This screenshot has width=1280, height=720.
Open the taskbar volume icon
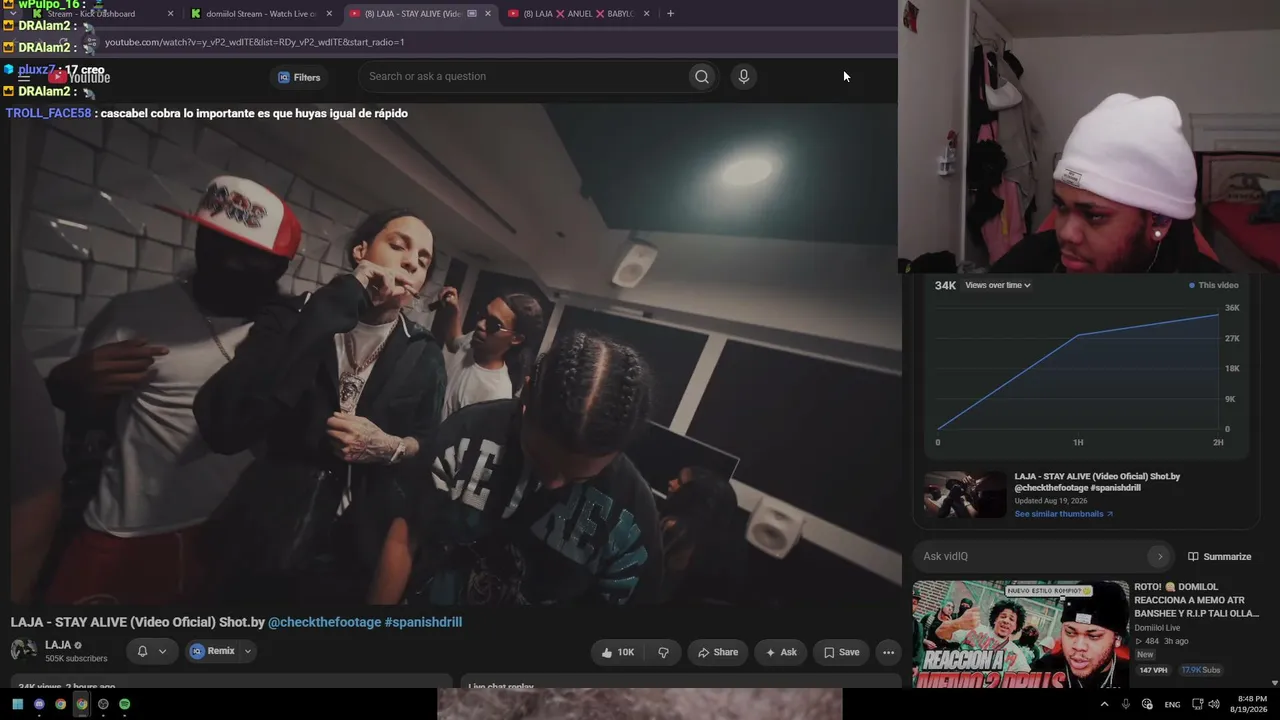pyautogui.click(x=1214, y=704)
